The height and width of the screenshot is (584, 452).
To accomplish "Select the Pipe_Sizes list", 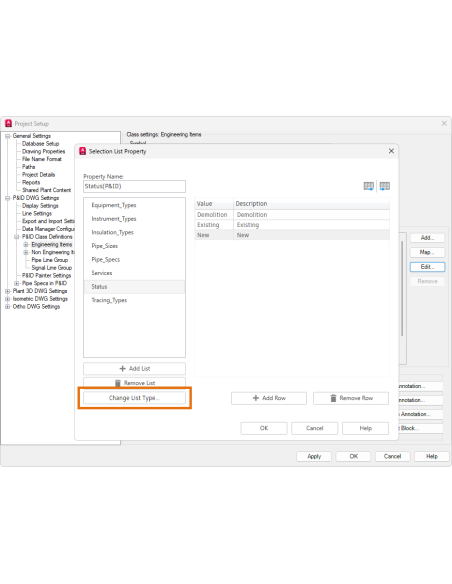I will tap(134, 246).
